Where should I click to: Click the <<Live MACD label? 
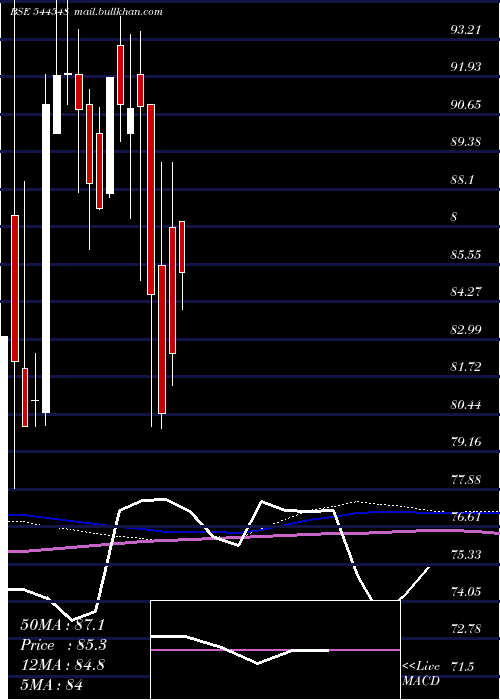tap(421, 673)
